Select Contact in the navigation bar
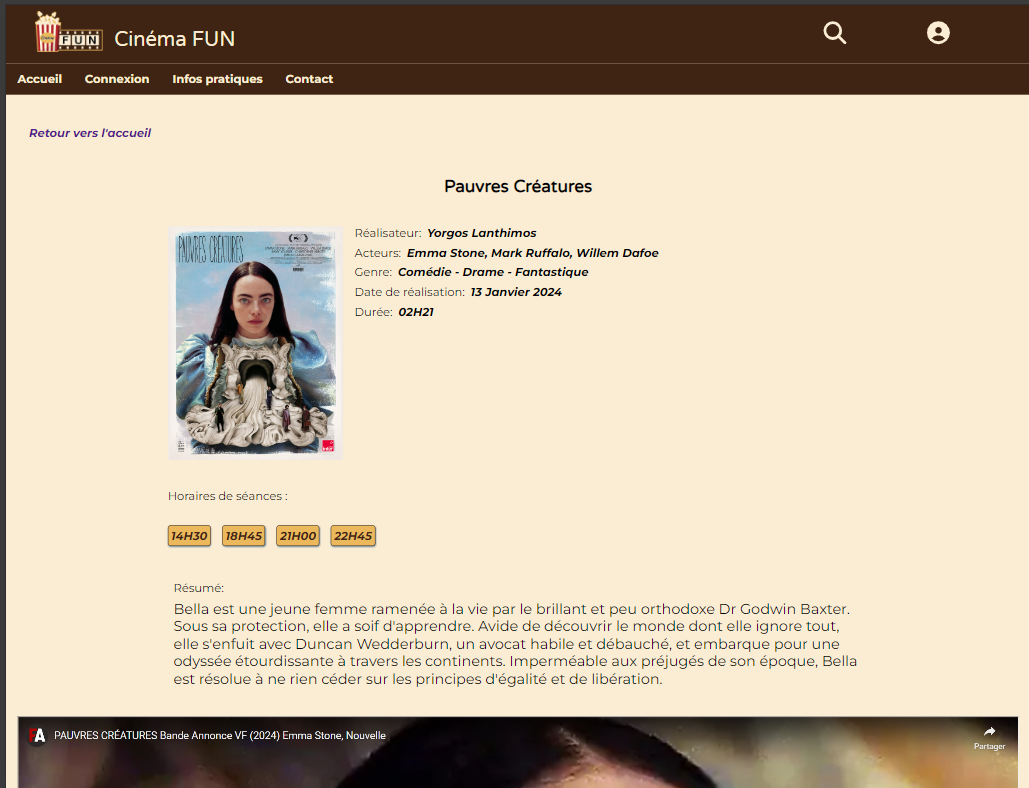 (309, 79)
